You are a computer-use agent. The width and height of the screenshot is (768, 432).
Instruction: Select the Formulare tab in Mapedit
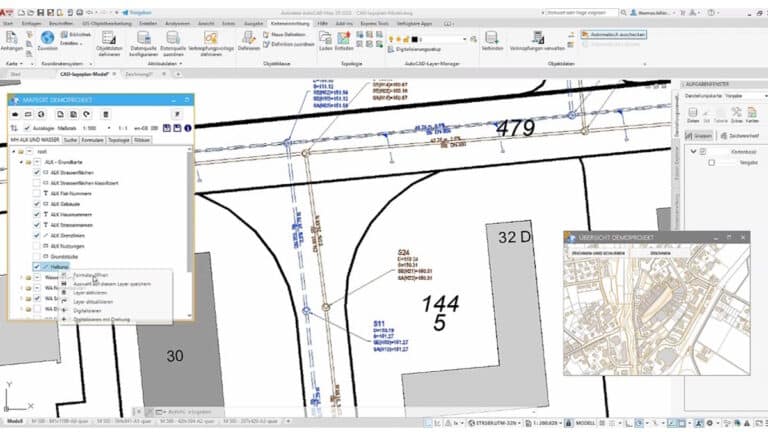point(93,141)
